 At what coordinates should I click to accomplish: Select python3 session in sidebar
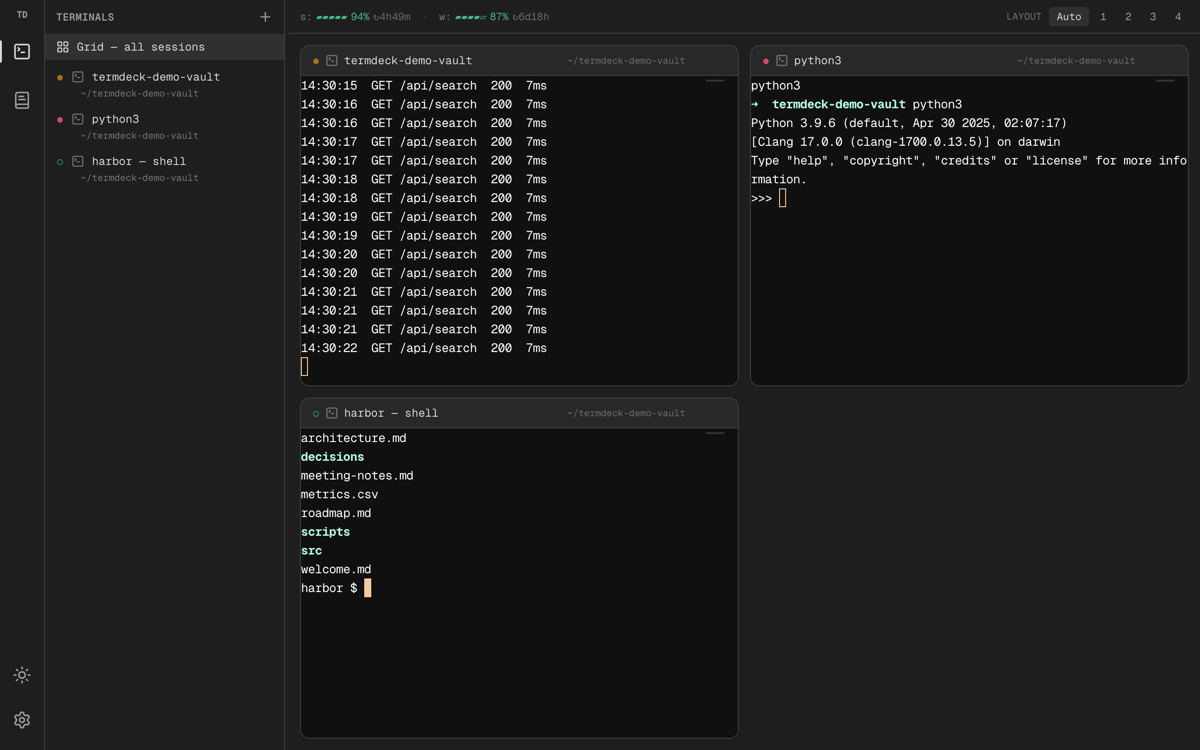click(x=165, y=126)
